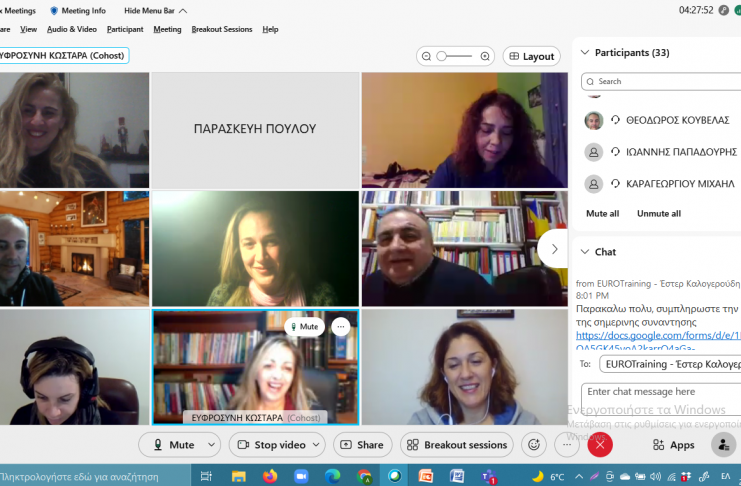741x486 pixels.
Task: Click the Mute all button
Action: click(x=602, y=214)
